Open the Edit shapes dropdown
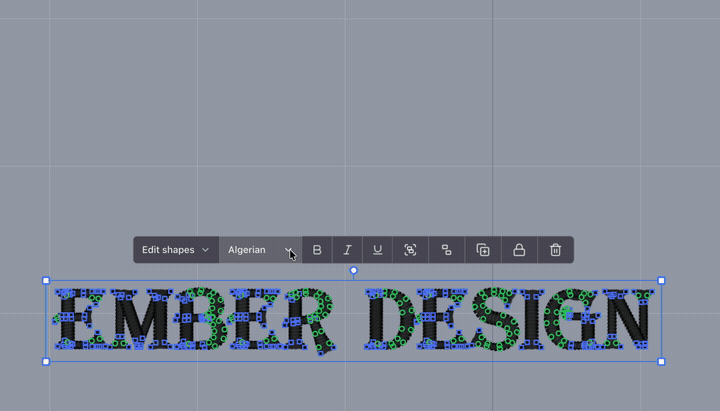The width and height of the screenshot is (720, 411). click(x=176, y=250)
